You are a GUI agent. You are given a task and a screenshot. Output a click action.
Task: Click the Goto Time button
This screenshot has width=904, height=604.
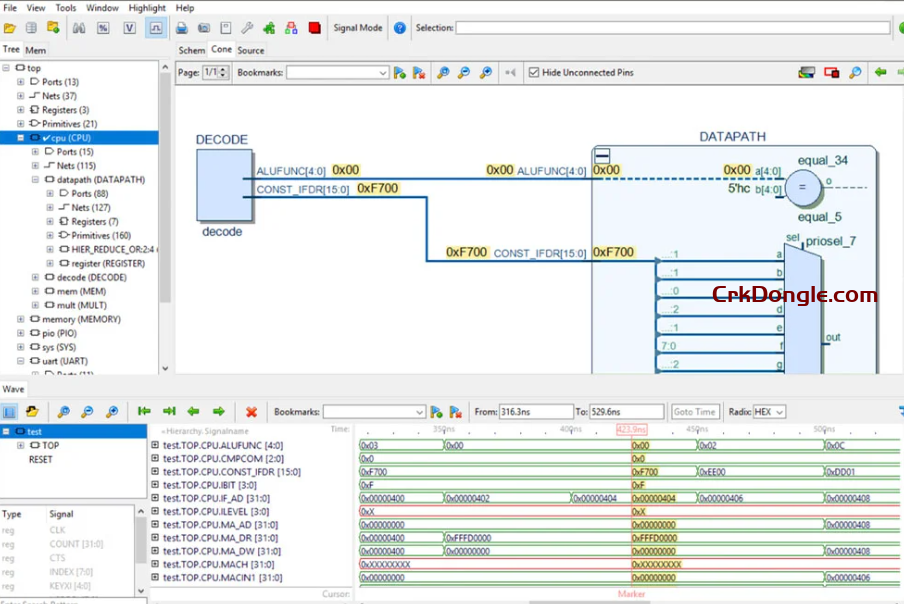pyautogui.click(x=695, y=410)
